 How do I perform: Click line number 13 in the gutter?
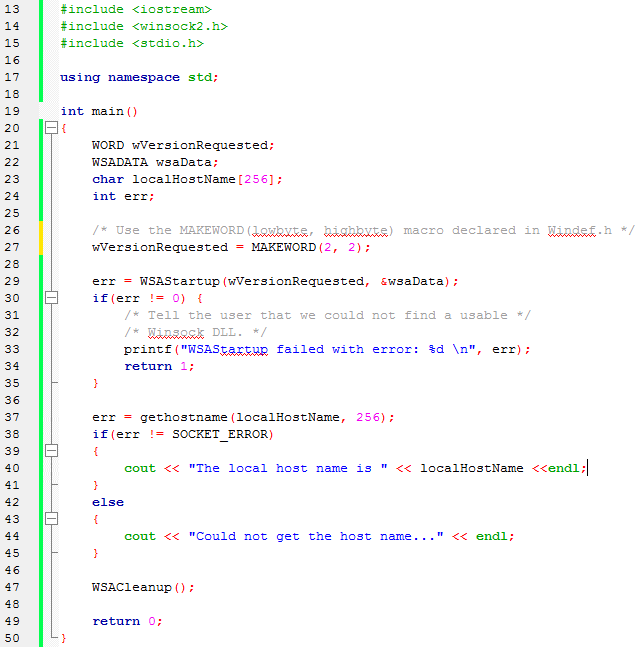[x=12, y=9]
